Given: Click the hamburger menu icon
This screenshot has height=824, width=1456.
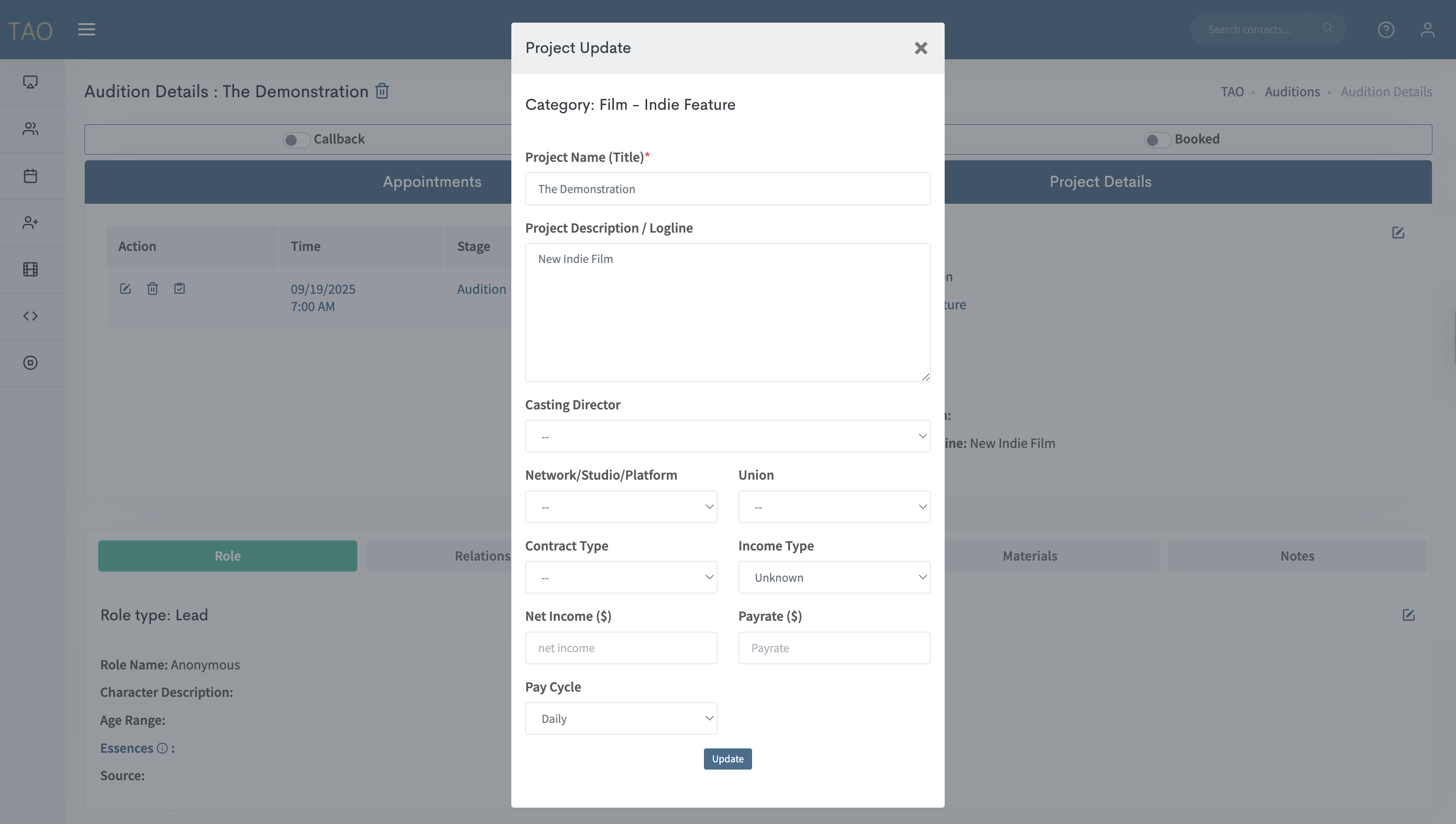Looking at the screenshot, I should [87, 29].
